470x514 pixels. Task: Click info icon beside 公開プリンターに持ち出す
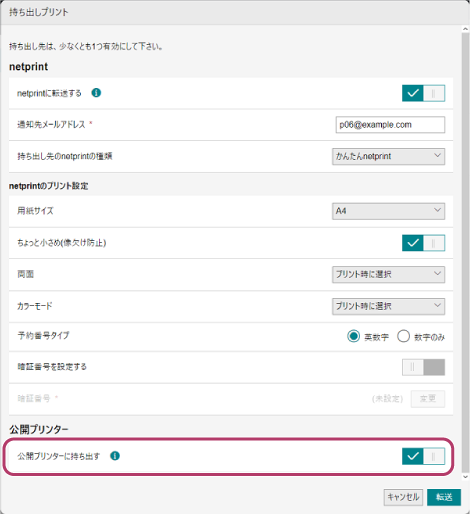tap(115, 456)
